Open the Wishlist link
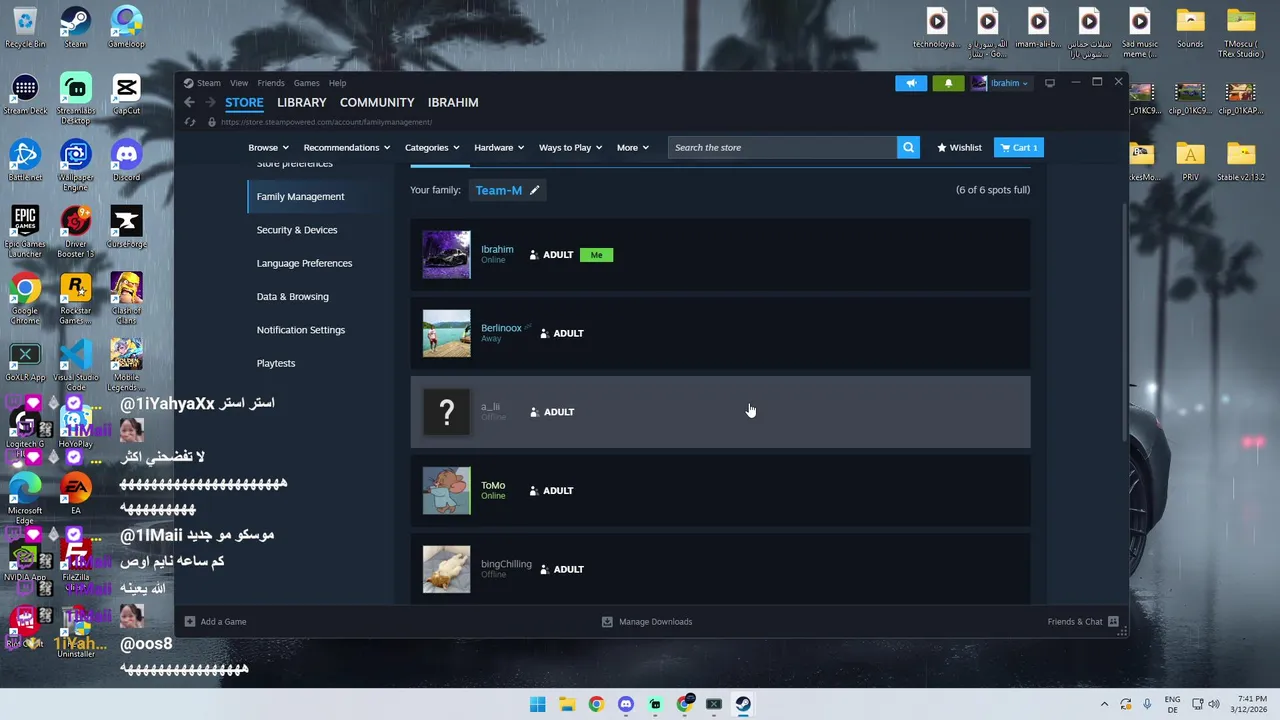The width and height of the screenshot is (1280, 720). point(959,147)
